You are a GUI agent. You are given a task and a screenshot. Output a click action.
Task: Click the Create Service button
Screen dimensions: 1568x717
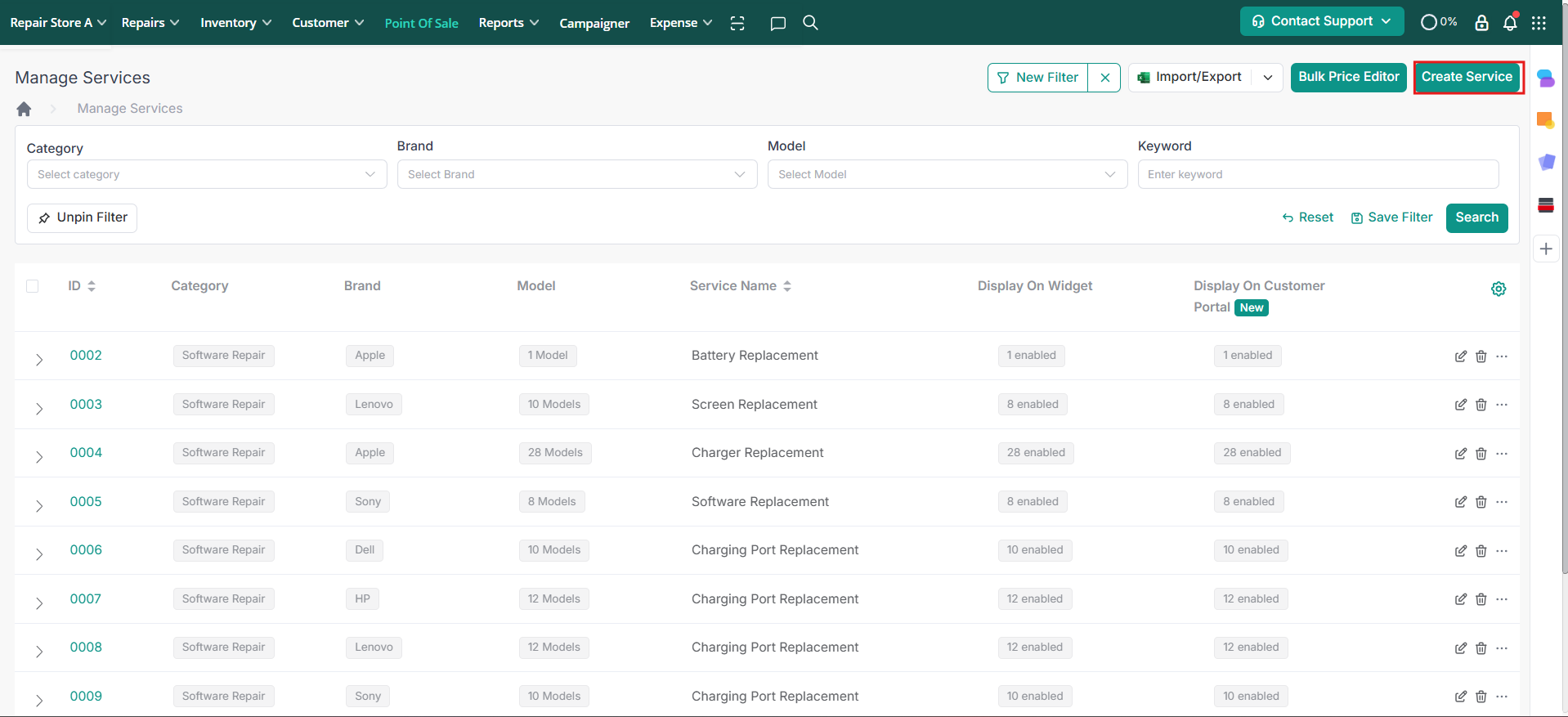point(1467,77)
